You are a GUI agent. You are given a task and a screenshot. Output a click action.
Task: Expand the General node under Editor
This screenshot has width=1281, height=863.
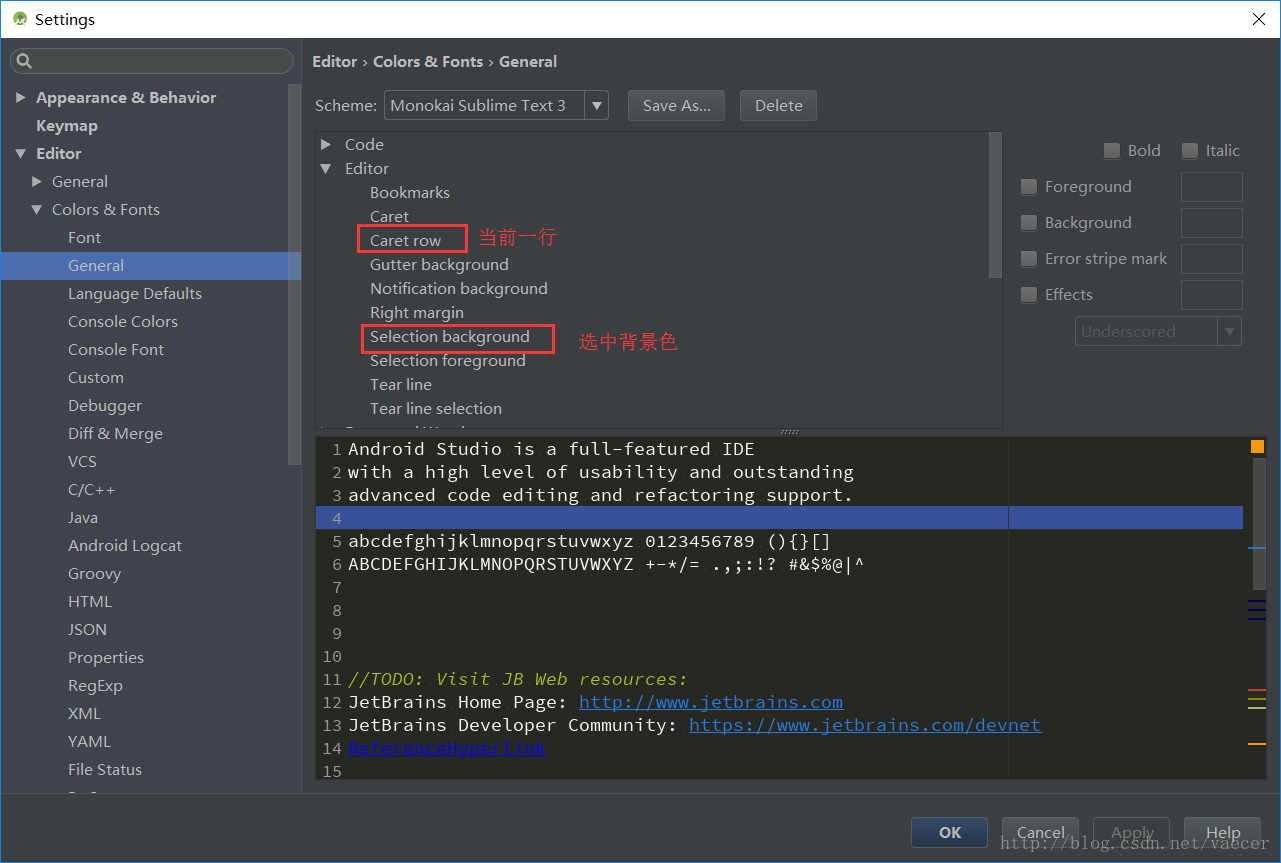(x=37, y=181)
